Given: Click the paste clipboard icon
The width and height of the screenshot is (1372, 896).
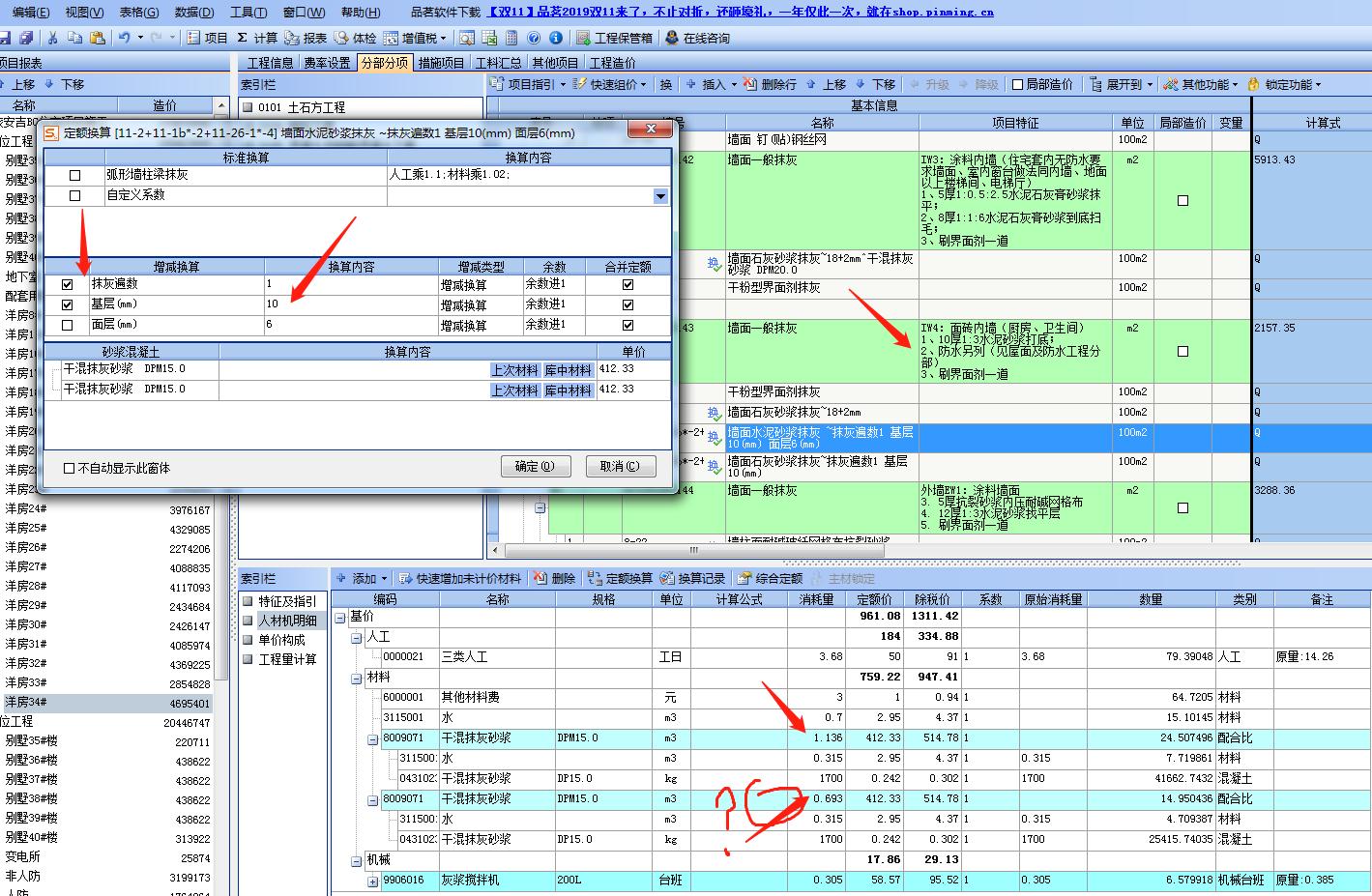Looking at the screenshot, I should click(x=97, y=38).
